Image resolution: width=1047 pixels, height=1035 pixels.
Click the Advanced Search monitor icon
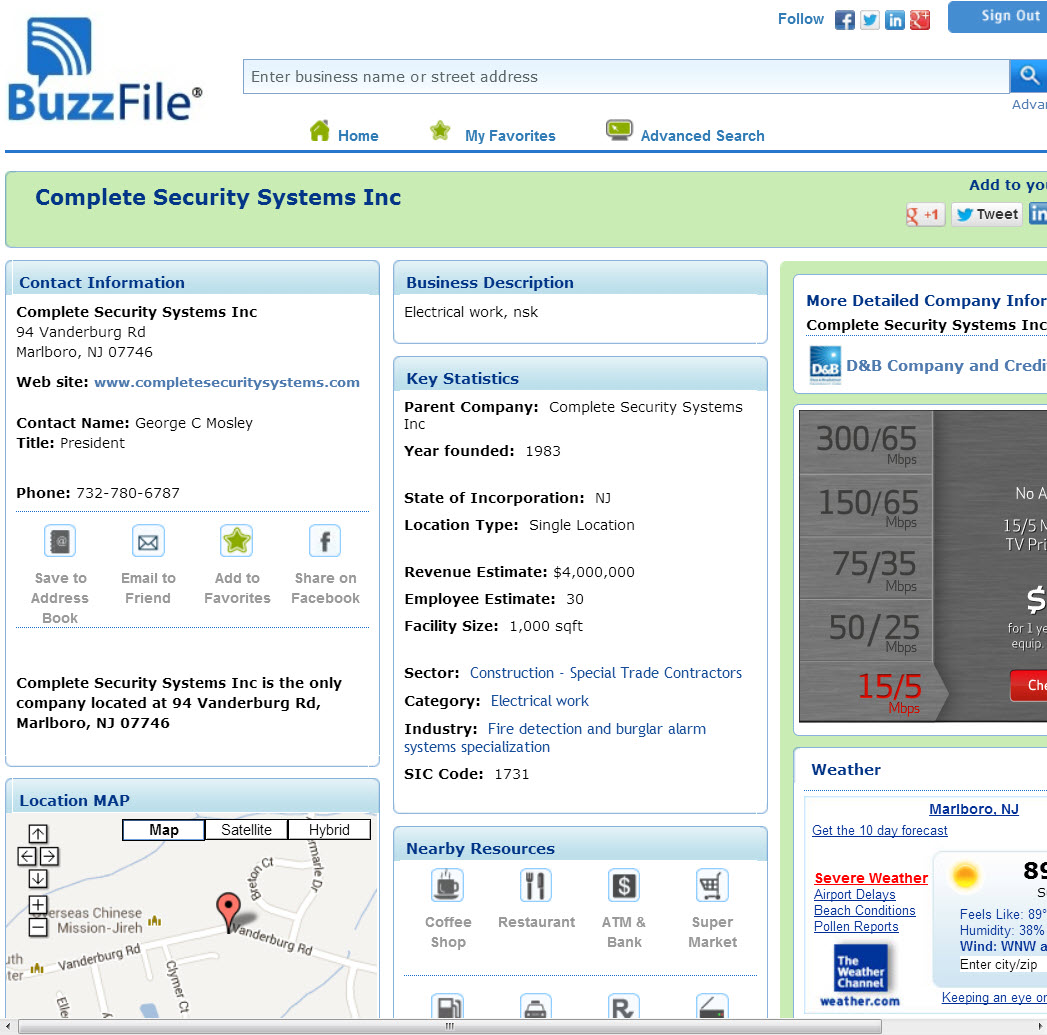pyautogui.click(x=619, y=130)
